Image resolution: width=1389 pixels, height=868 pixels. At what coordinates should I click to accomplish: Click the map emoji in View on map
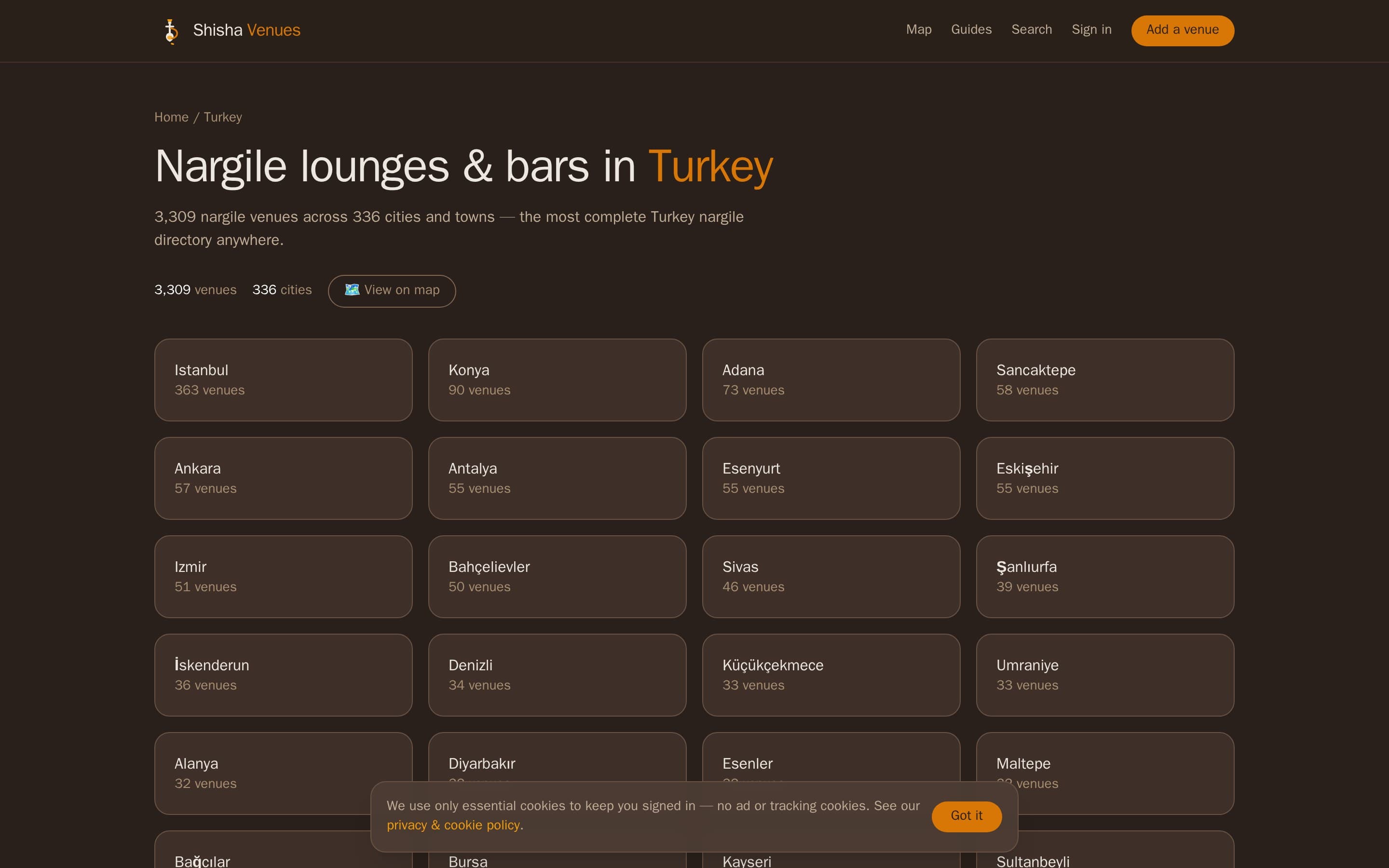(x=352, y=289)
